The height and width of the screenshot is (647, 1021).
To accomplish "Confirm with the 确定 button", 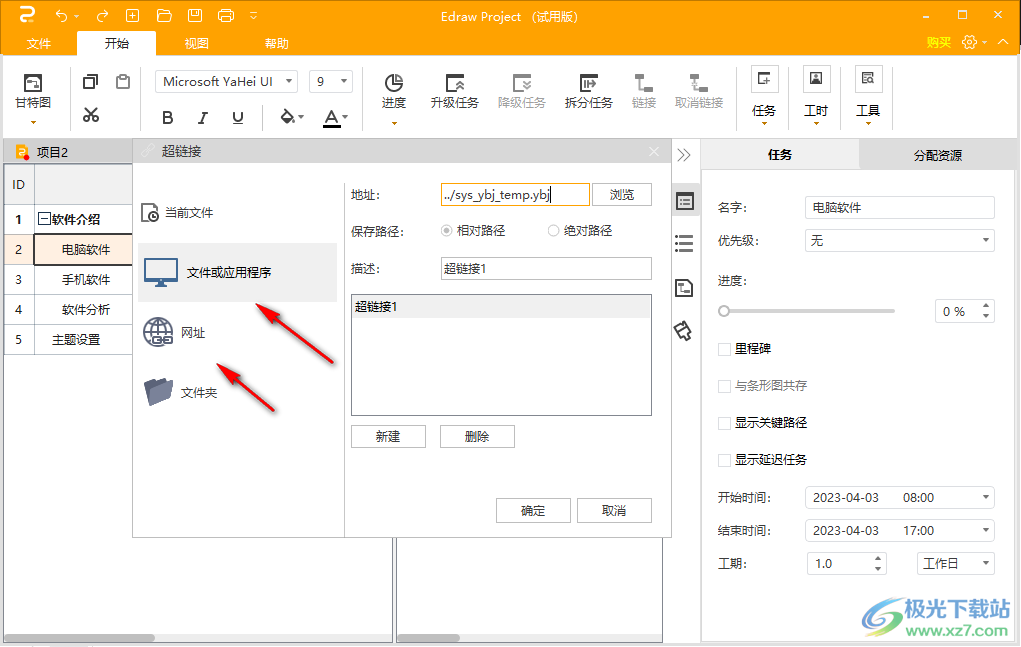I will click(x=533, y=511).
